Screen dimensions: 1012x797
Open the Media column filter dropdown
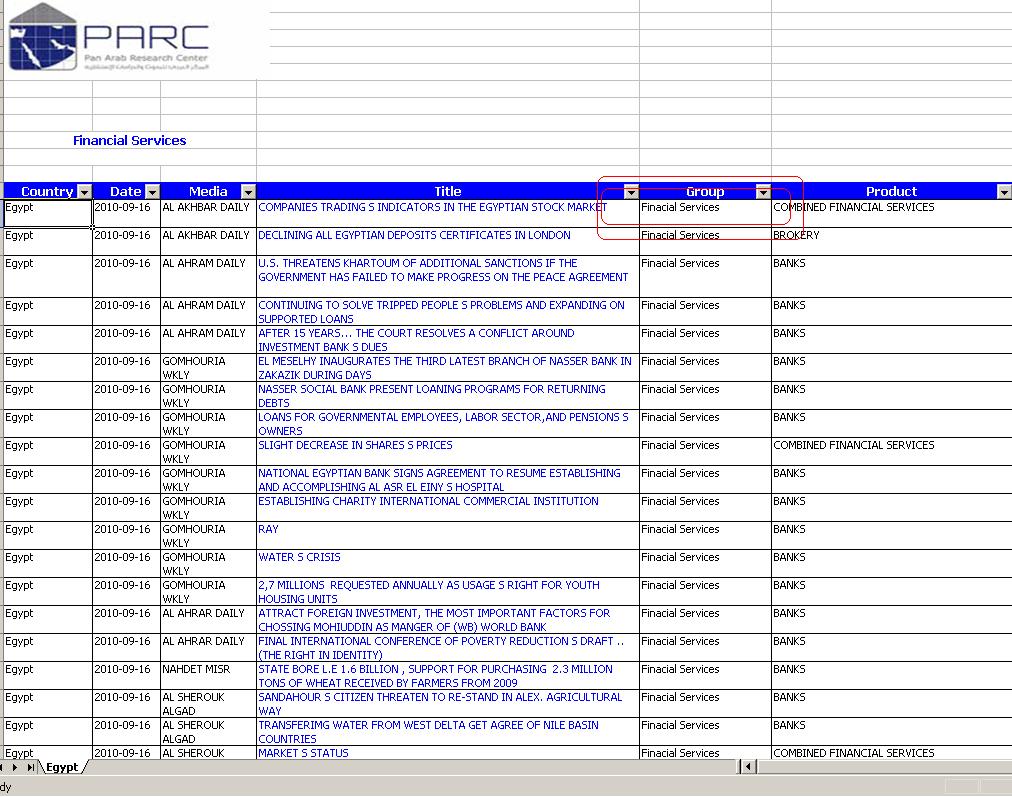pyautogui.click(x=248, y=192)
